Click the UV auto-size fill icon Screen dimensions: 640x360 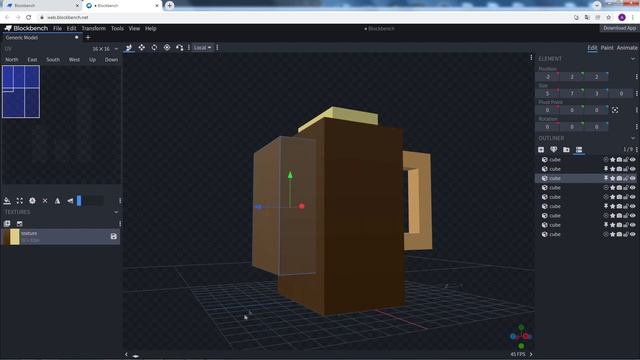(x=7, y=200)
